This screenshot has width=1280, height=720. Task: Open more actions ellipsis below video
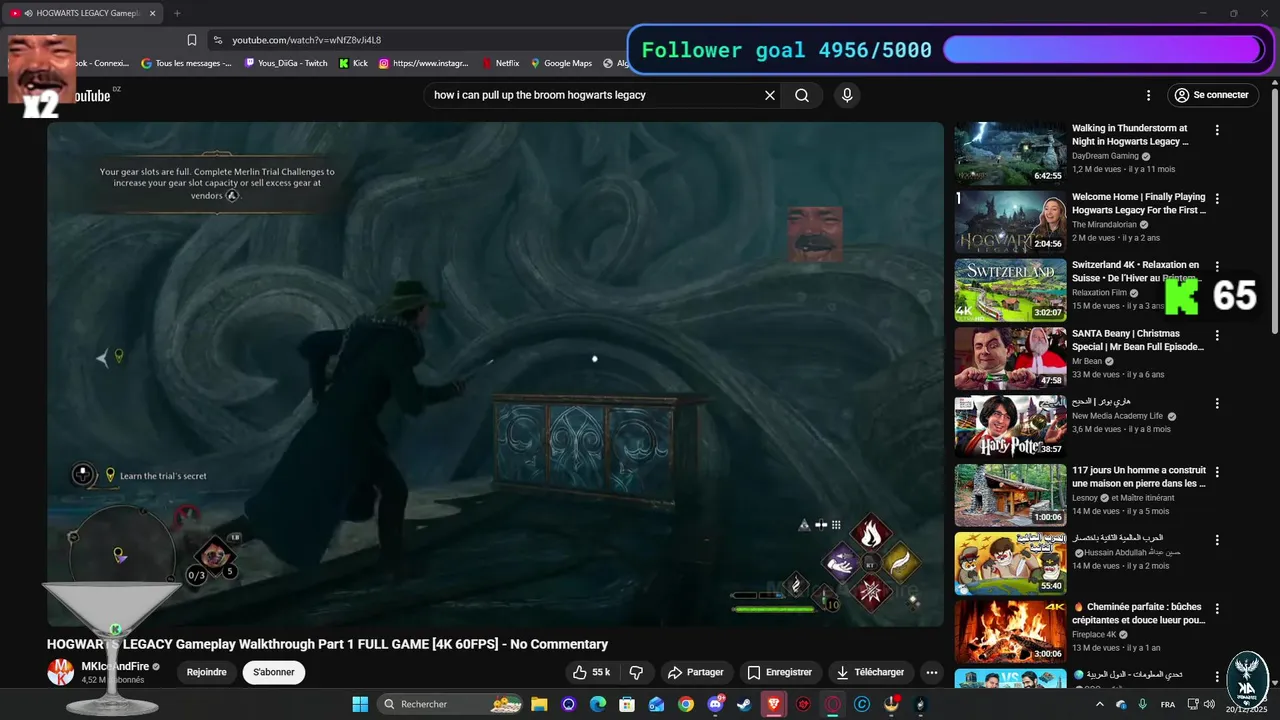click(x=932, y=672)
